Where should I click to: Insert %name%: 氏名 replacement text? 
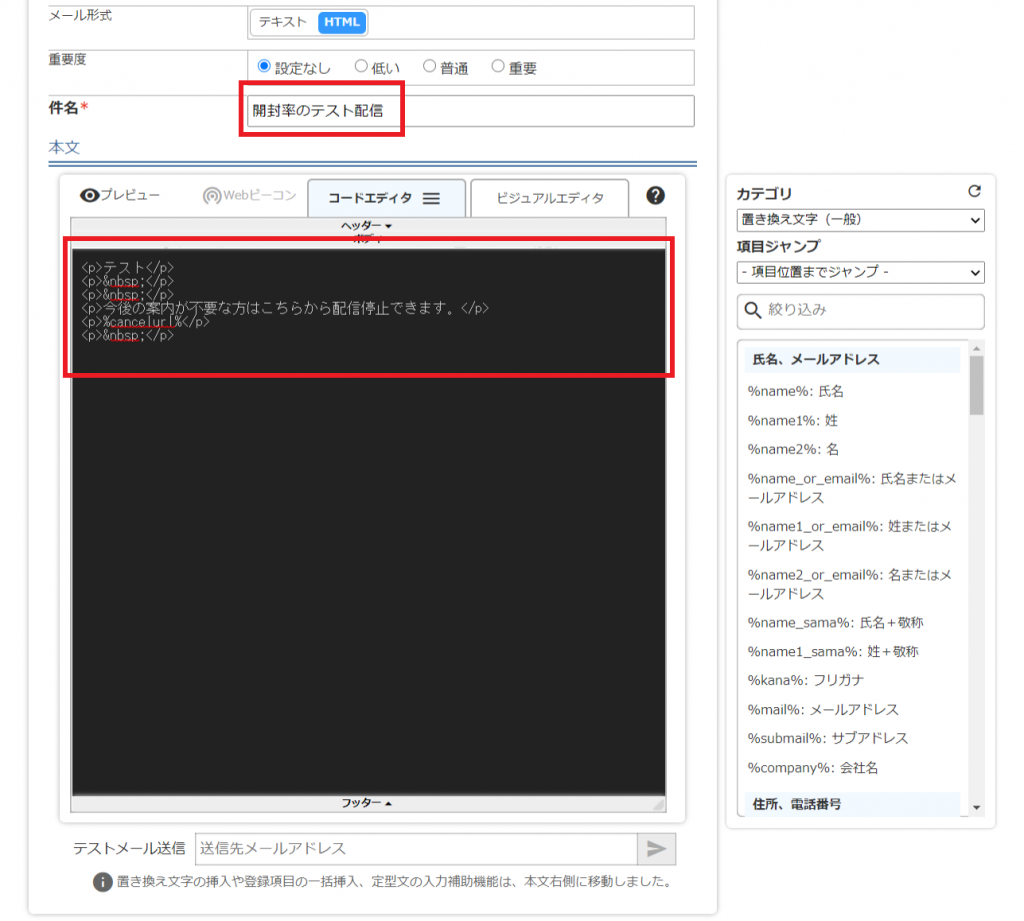click(x=795, y=392)
